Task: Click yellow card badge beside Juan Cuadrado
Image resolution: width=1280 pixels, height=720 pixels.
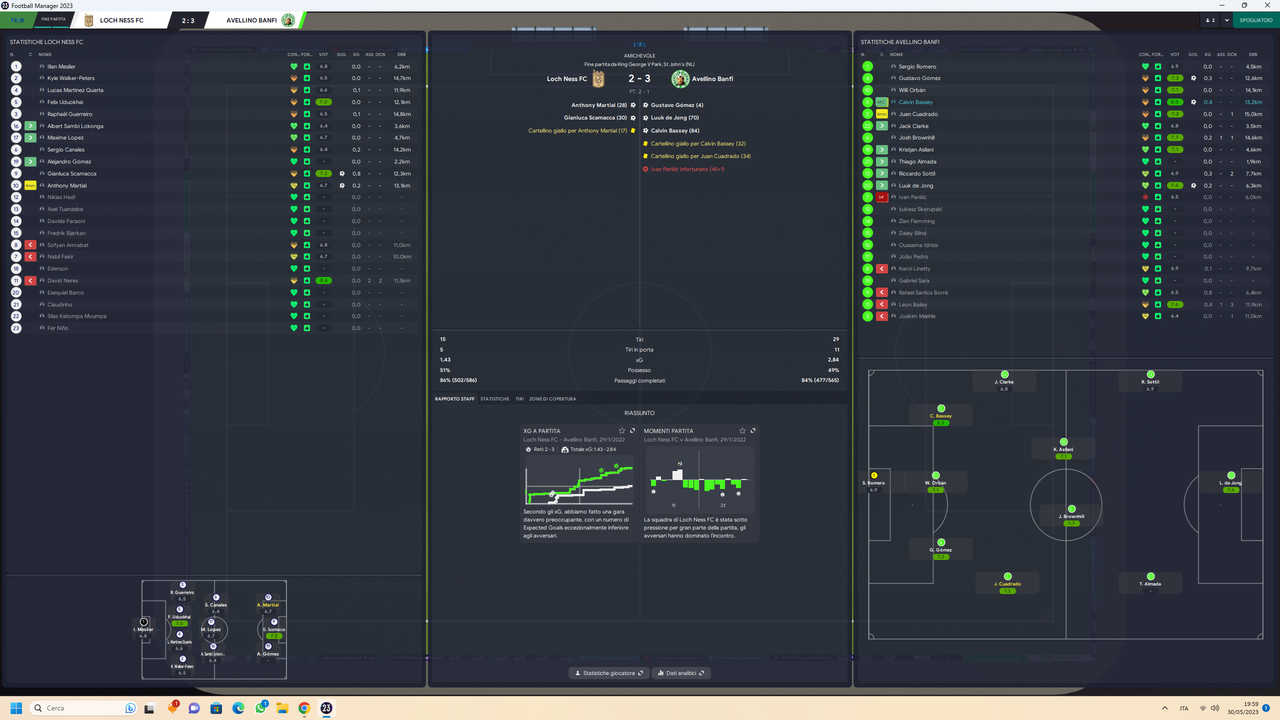Action: 882,114
